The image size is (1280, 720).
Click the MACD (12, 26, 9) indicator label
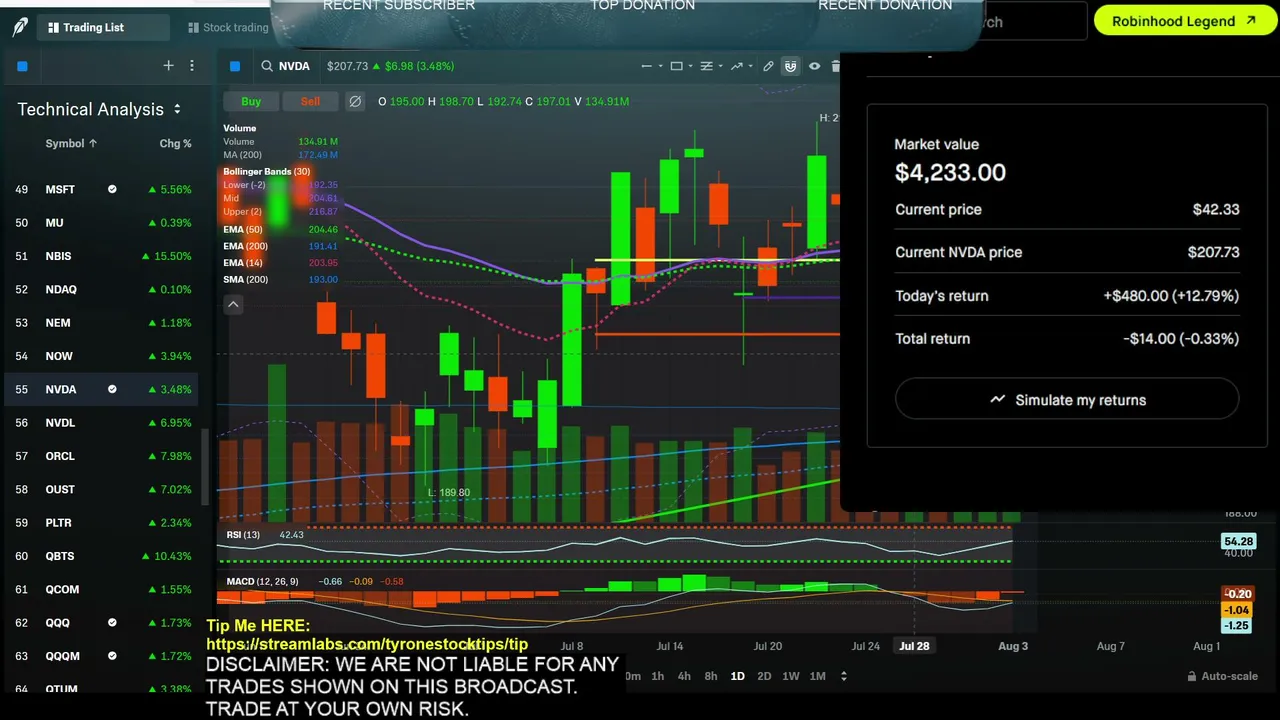(x=262, y=581)
